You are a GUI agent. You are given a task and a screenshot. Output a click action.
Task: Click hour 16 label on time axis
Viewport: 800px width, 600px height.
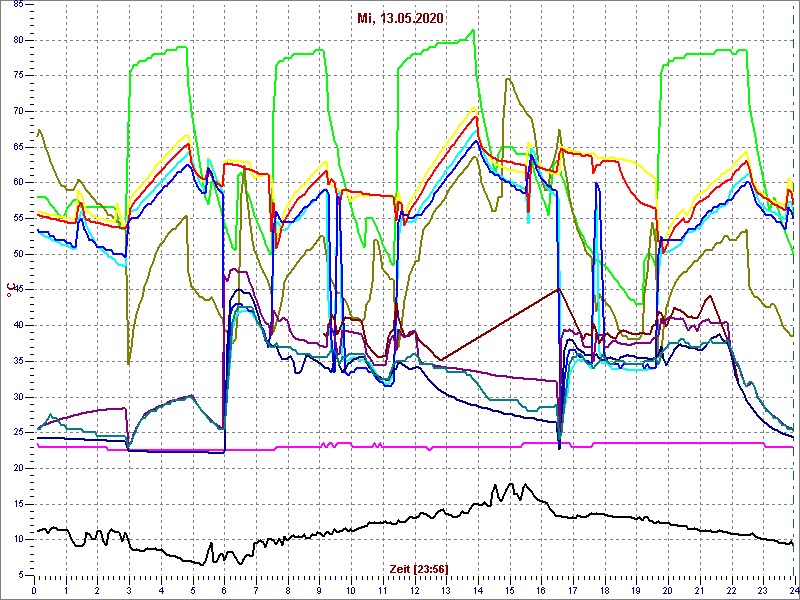click(x=541, y=589)
